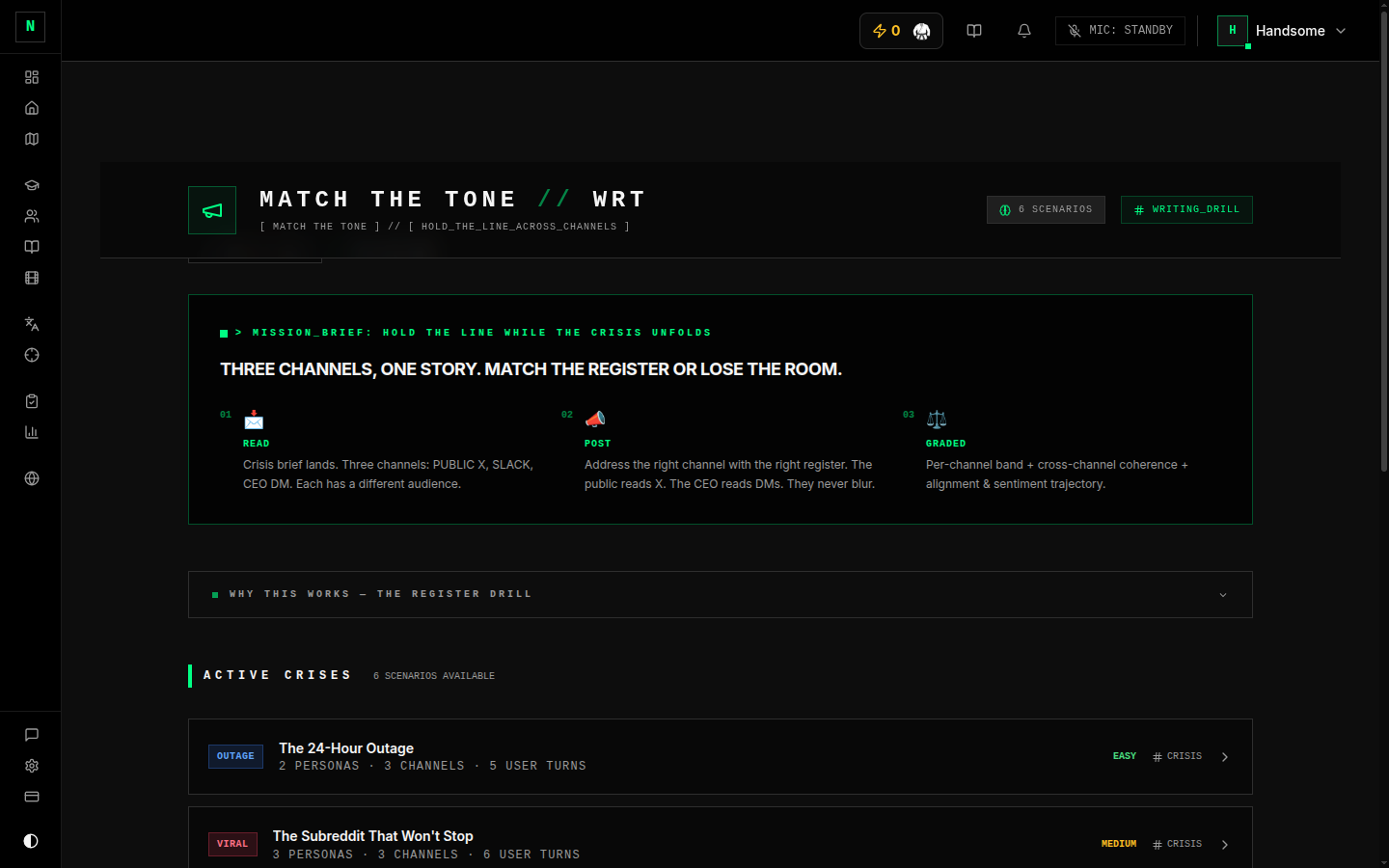Click the inbox READ step icon
Screen dimensions: 1389x868
point(254,420)
